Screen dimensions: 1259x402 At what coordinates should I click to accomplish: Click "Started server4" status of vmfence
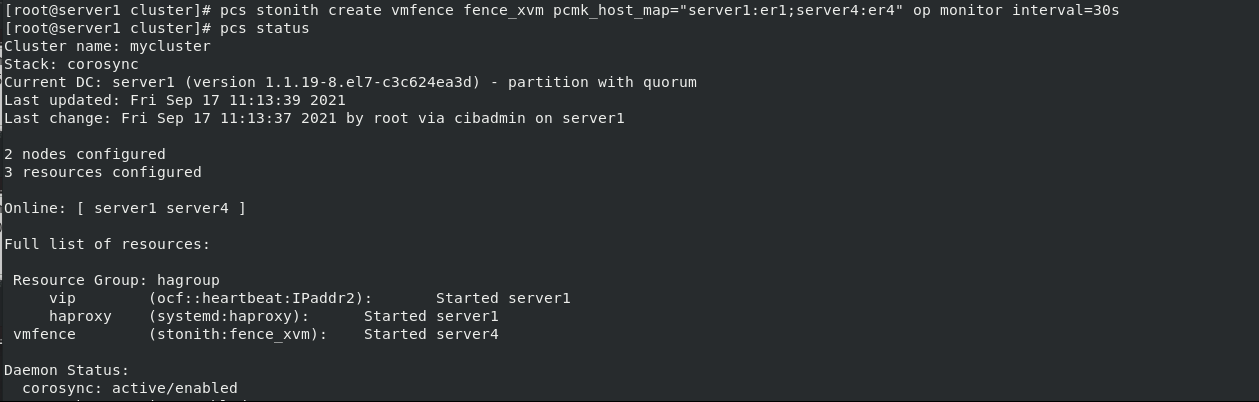pyautogui.click(x=431, y=334)
